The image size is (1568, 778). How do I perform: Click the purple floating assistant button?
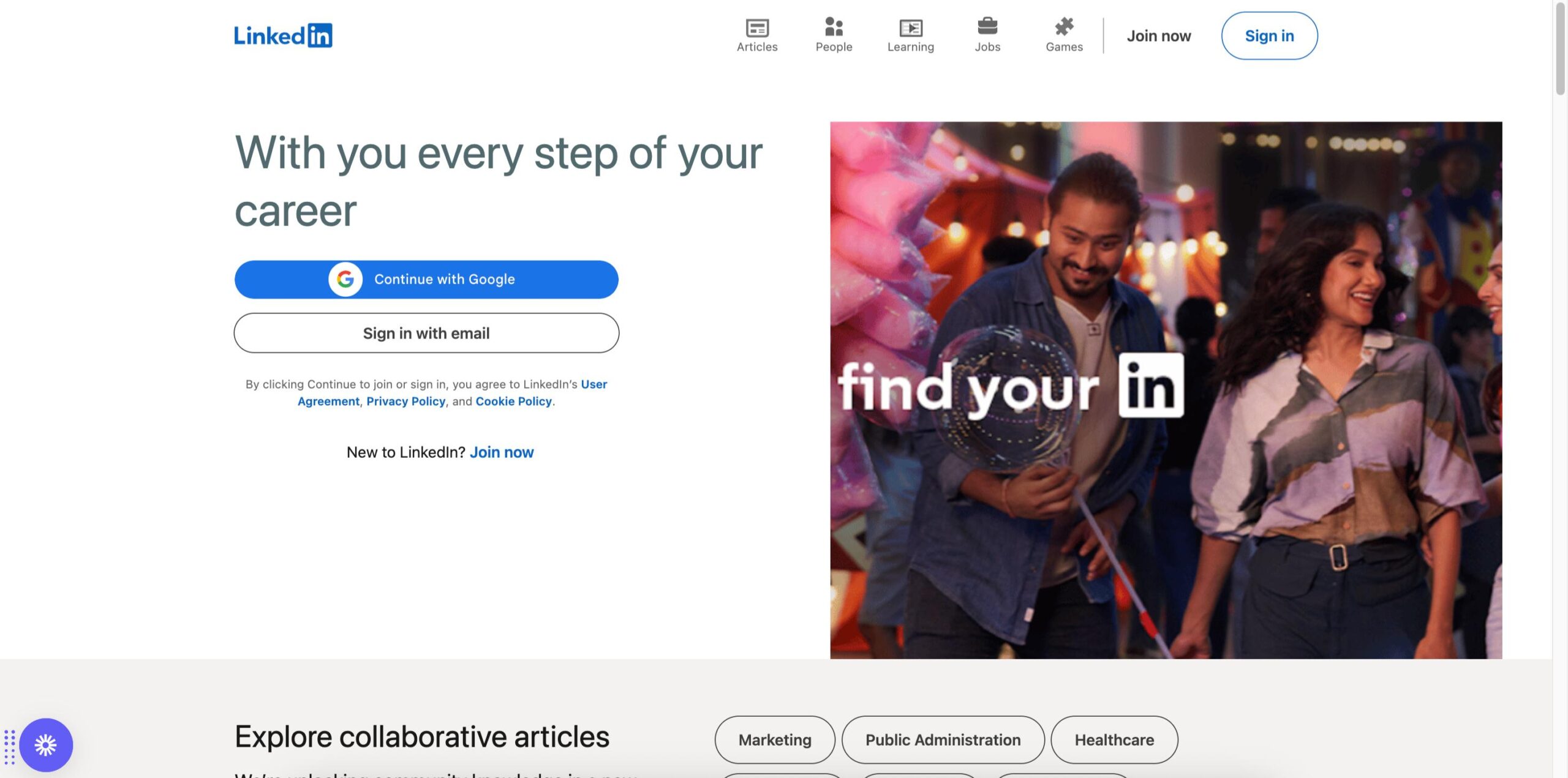point(46,744)
